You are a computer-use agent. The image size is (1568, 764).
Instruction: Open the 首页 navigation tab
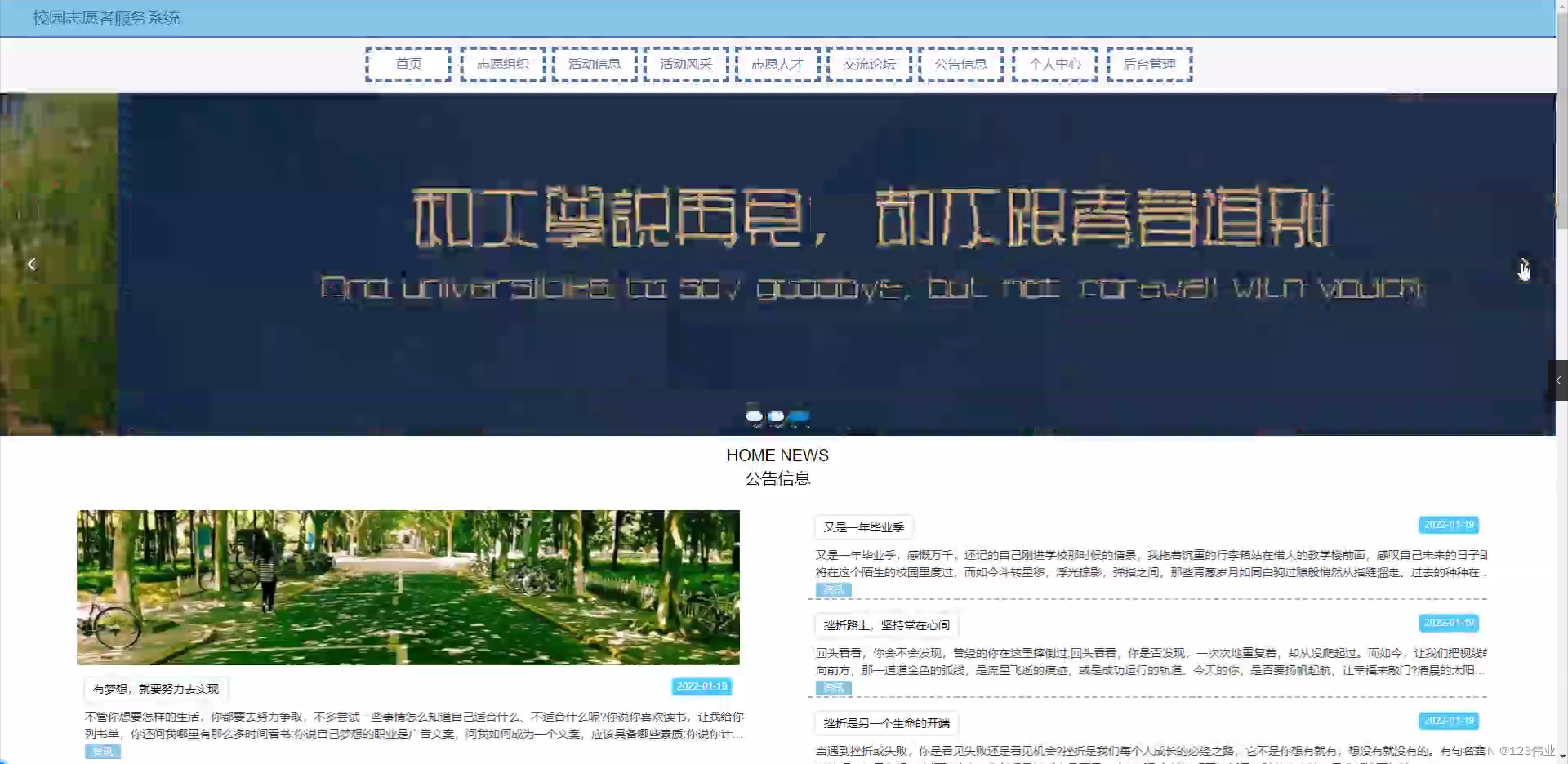click(408, 64)
